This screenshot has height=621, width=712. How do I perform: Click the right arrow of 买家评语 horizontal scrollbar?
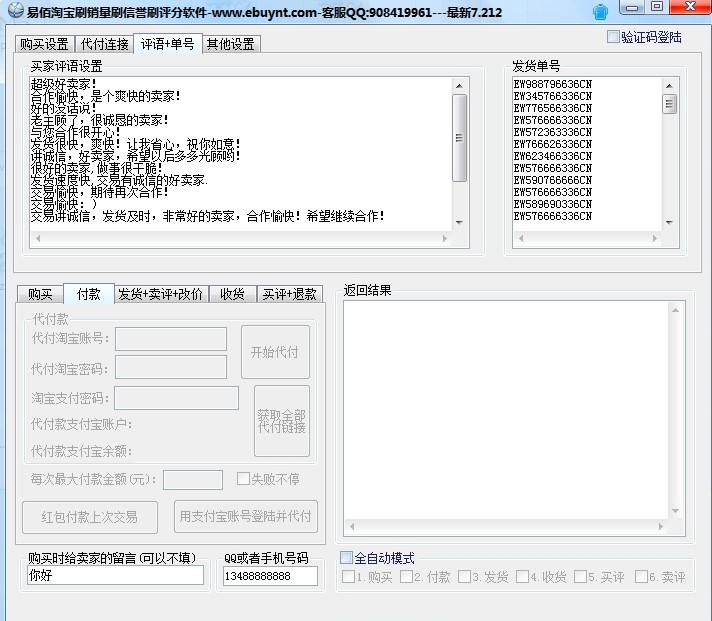click(x=445, y=238)
